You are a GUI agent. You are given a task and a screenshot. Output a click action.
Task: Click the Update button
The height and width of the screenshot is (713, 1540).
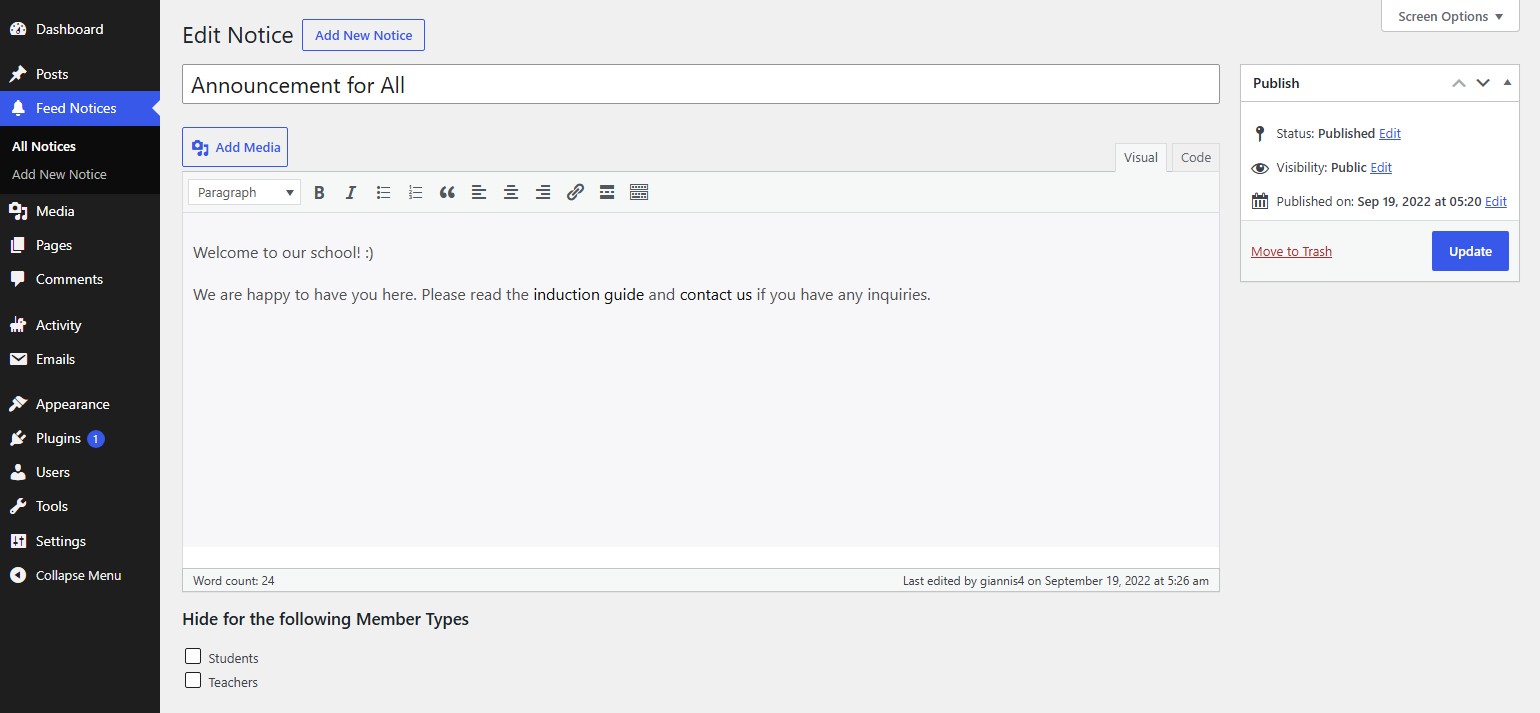click(1470, 251)
